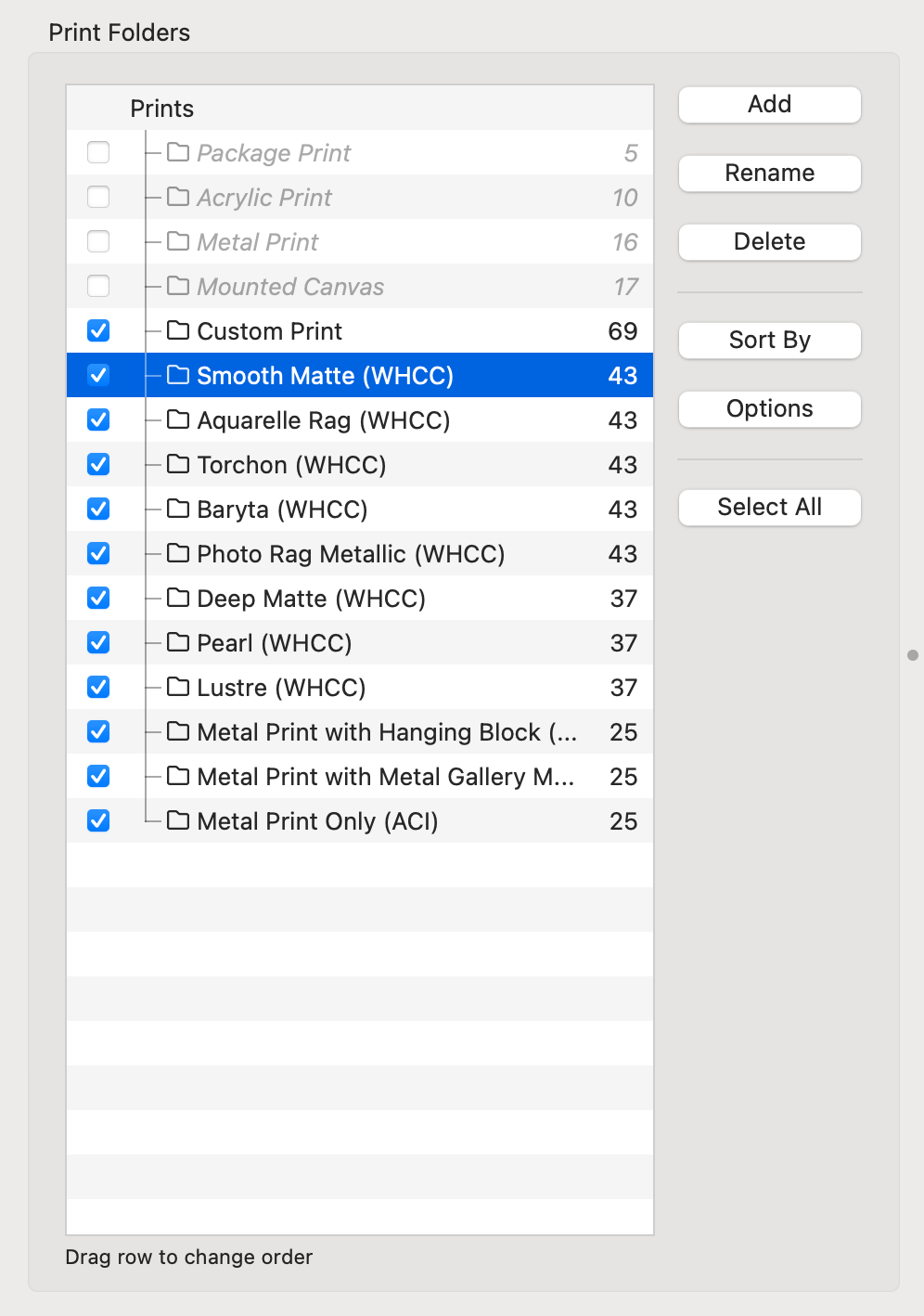
Task: Click the Metal Print Only (ACI) folder icon
Action: tap(178, 820)
